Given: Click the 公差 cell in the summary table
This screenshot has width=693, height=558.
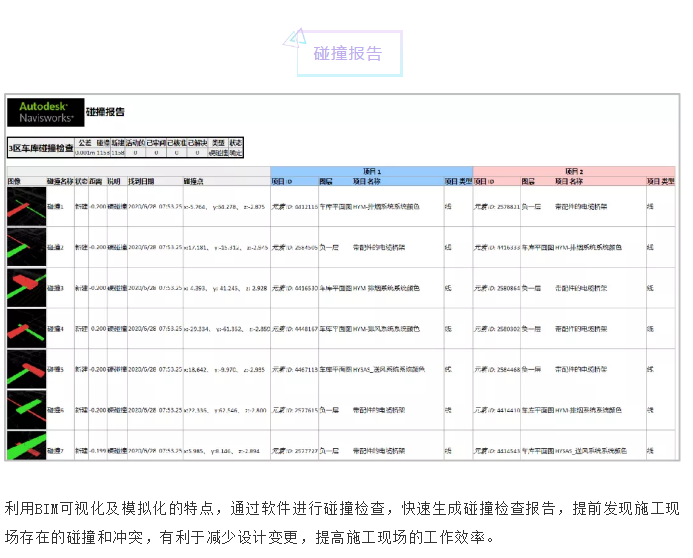Looking at the screenshot, I should point(85,143).
